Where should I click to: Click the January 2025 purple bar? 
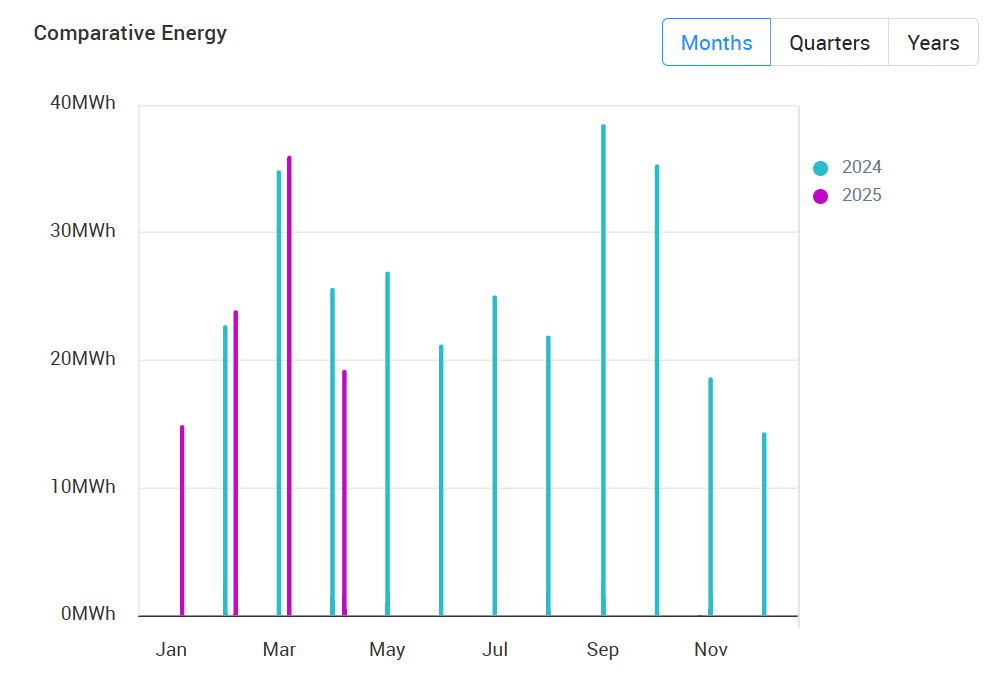point(182,520)
